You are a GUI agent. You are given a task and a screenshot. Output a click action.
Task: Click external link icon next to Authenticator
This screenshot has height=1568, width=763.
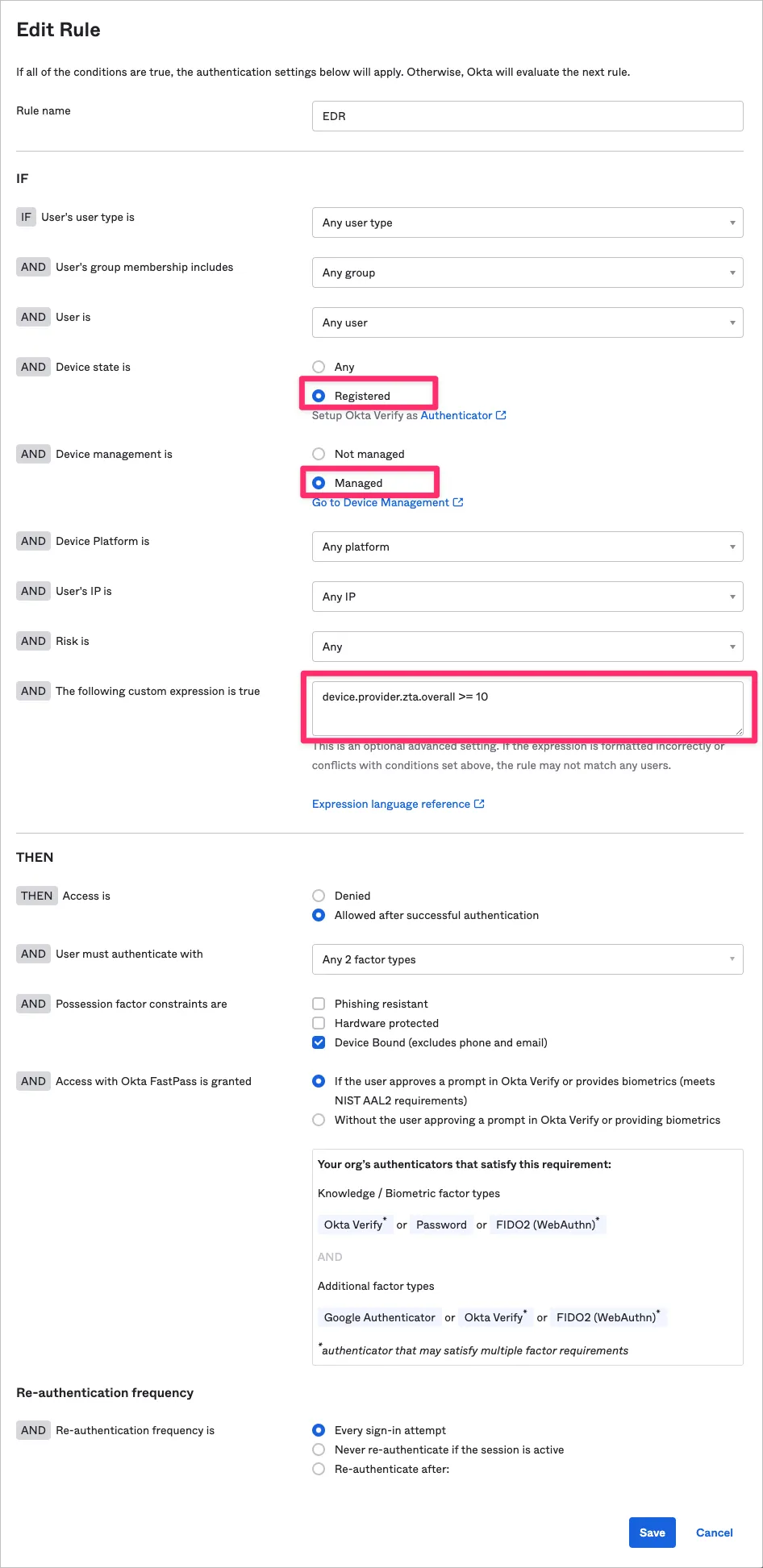[x=501, y=415]
